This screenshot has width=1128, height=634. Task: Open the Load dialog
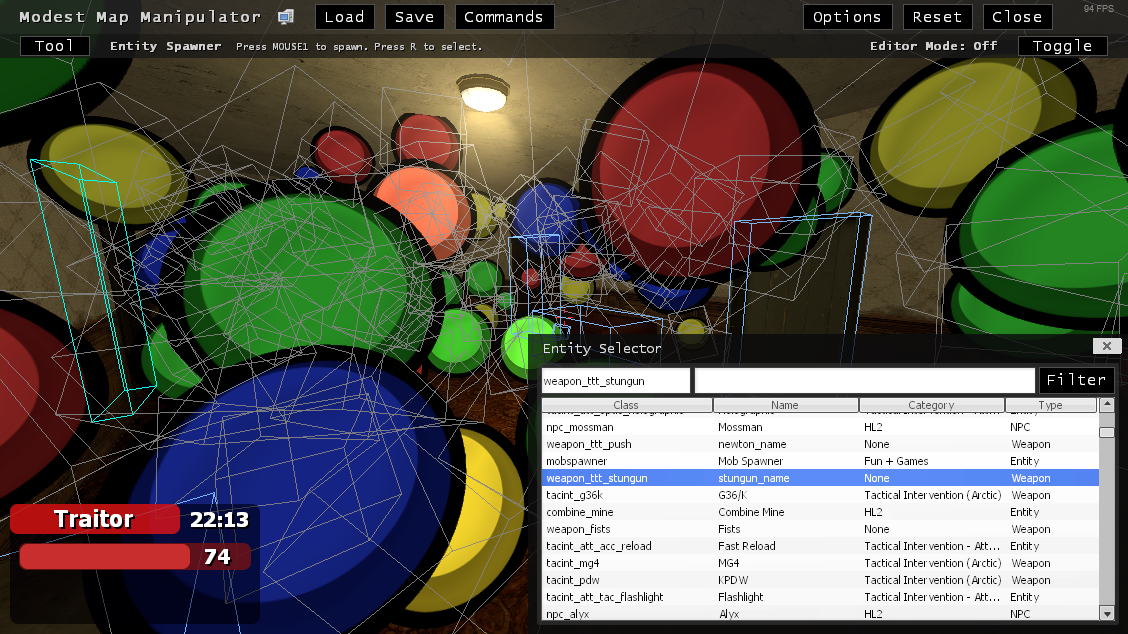[x=345, y=17]
